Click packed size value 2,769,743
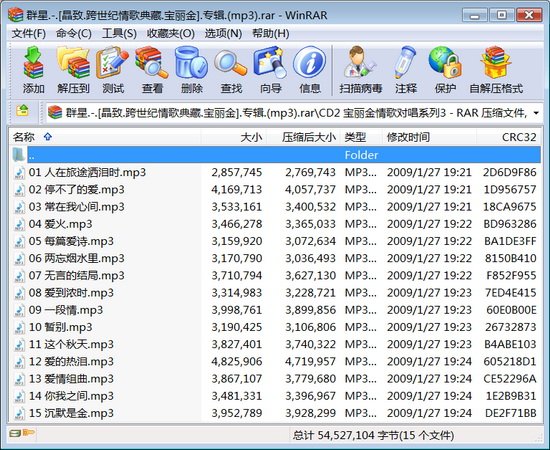The height and width of the screenshot is (450, 550). 310,173
